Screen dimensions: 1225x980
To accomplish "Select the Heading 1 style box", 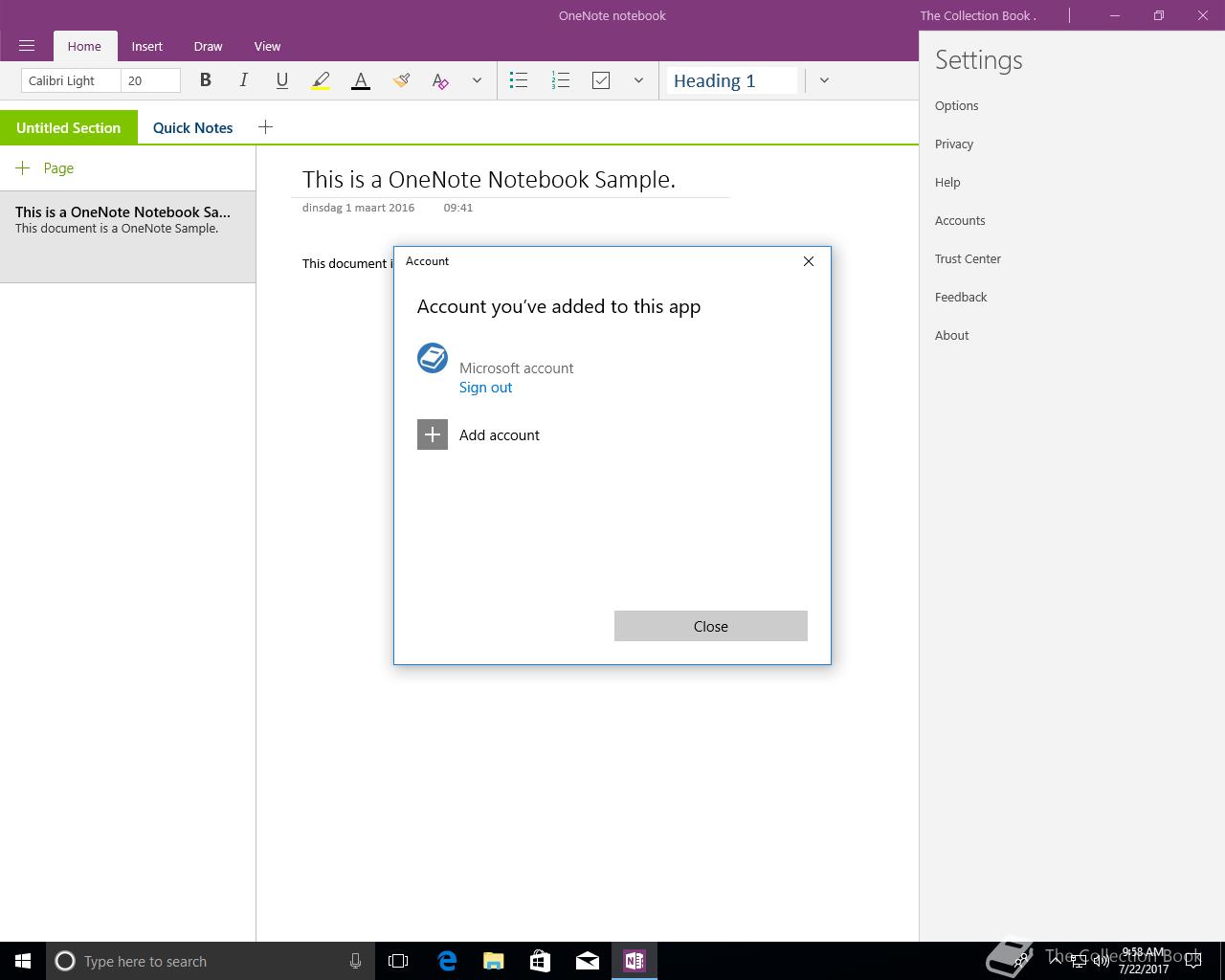I will (x=732, y=80).
